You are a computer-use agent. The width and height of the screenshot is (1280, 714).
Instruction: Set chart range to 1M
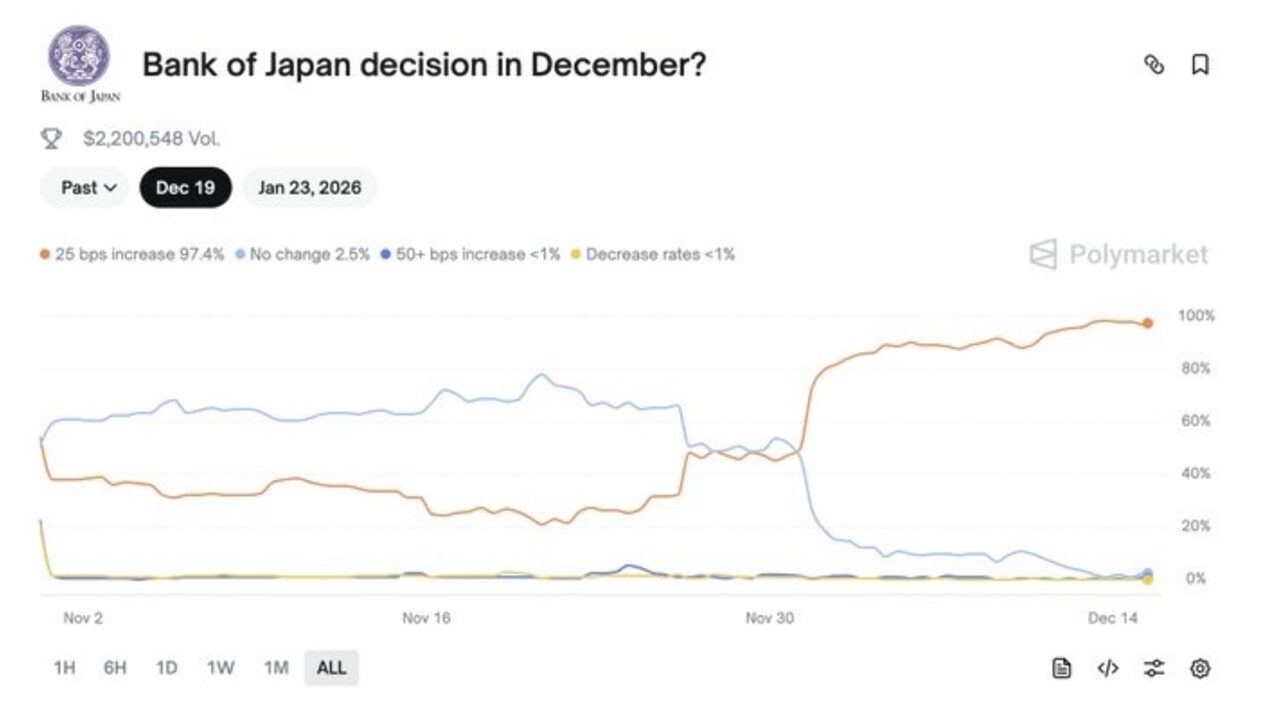click(x=276, y=668)
